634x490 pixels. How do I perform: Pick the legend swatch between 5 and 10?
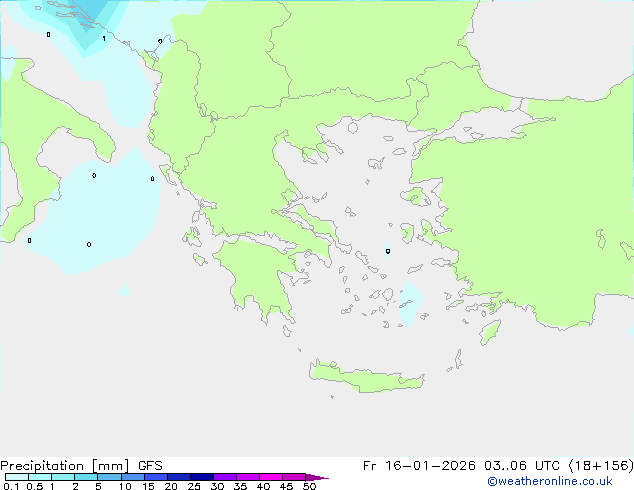pyautogui.click(x=110, y=477)
